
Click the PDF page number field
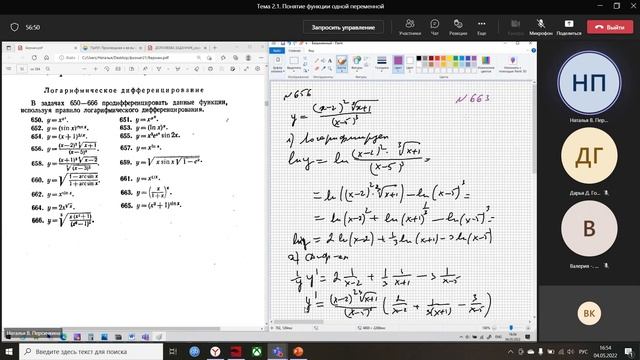22,69
